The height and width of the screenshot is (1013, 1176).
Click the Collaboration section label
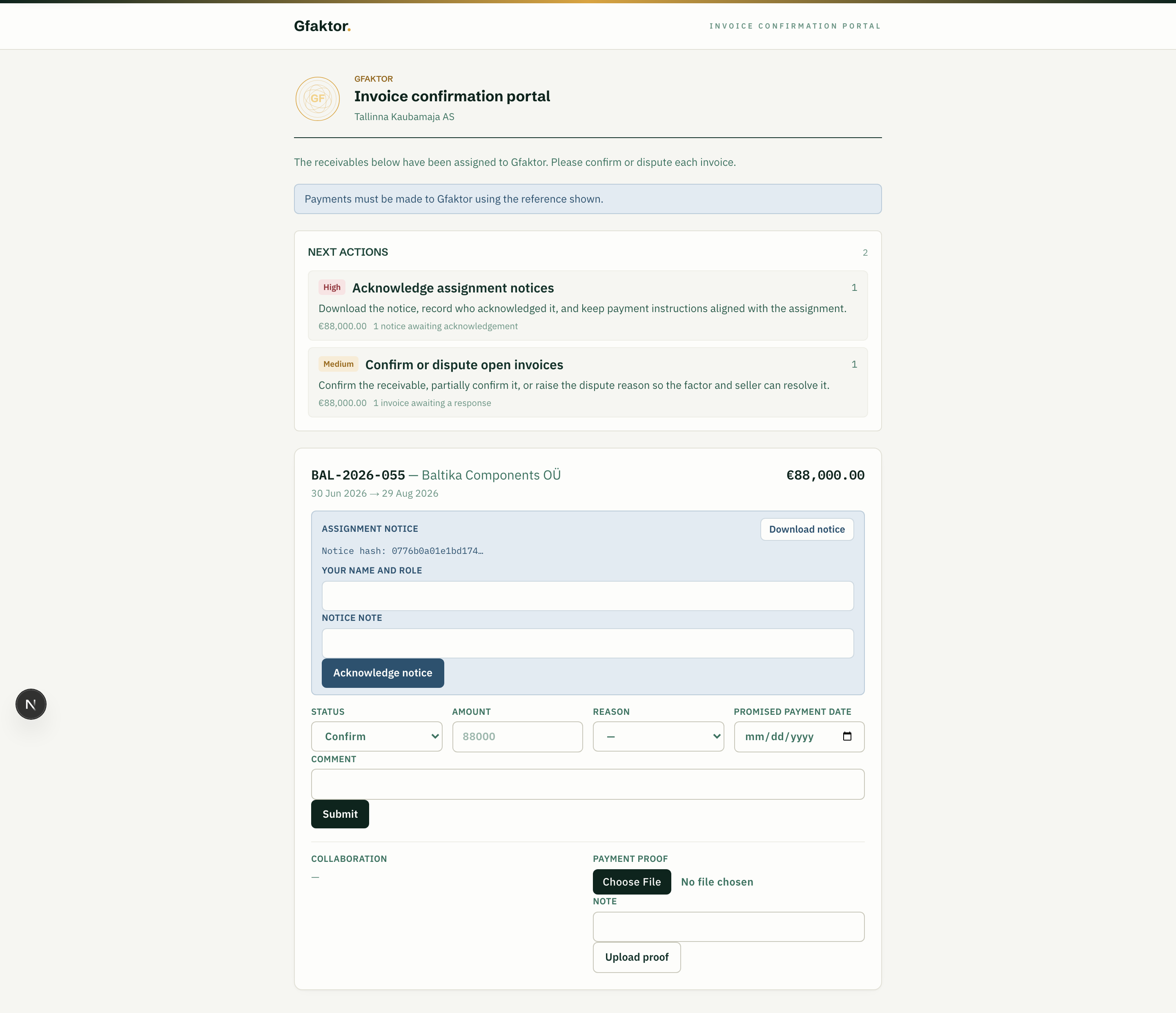point(349,859)
